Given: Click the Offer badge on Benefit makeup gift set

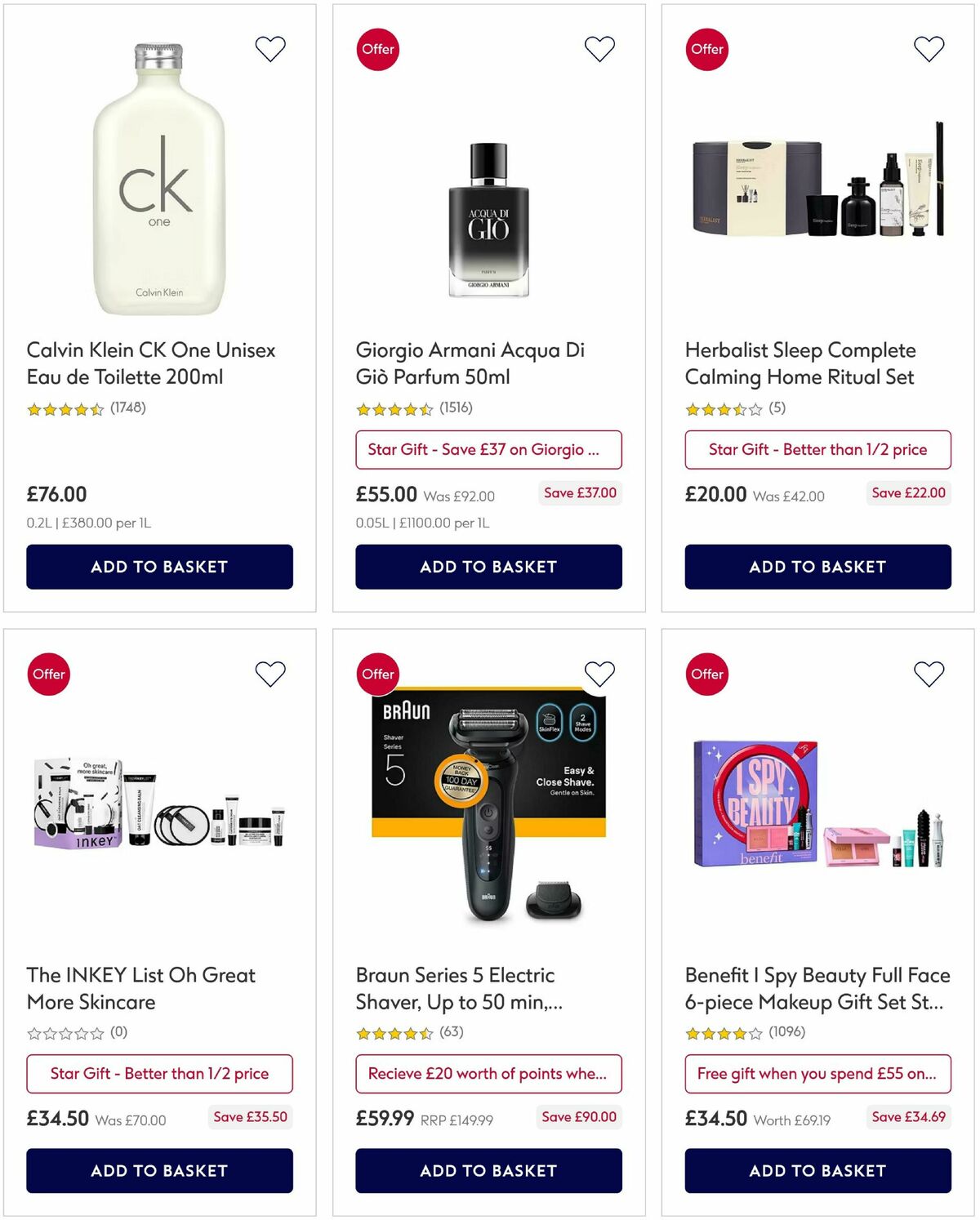Looking at the screenshot, I should click(707, 674).
